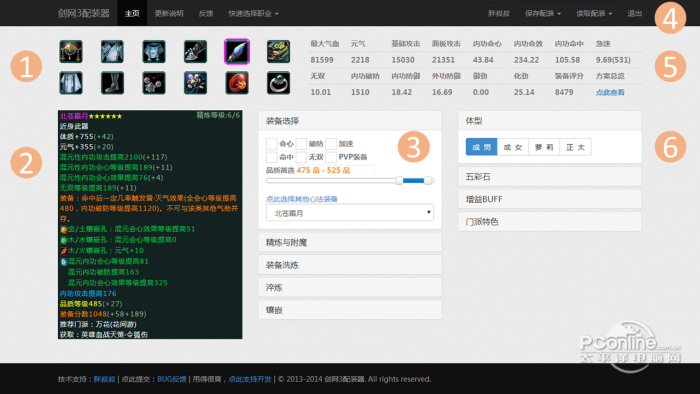Check the 无双 filter checkbox
Screen dimensions: 700x394
click(x=301, y=157)
